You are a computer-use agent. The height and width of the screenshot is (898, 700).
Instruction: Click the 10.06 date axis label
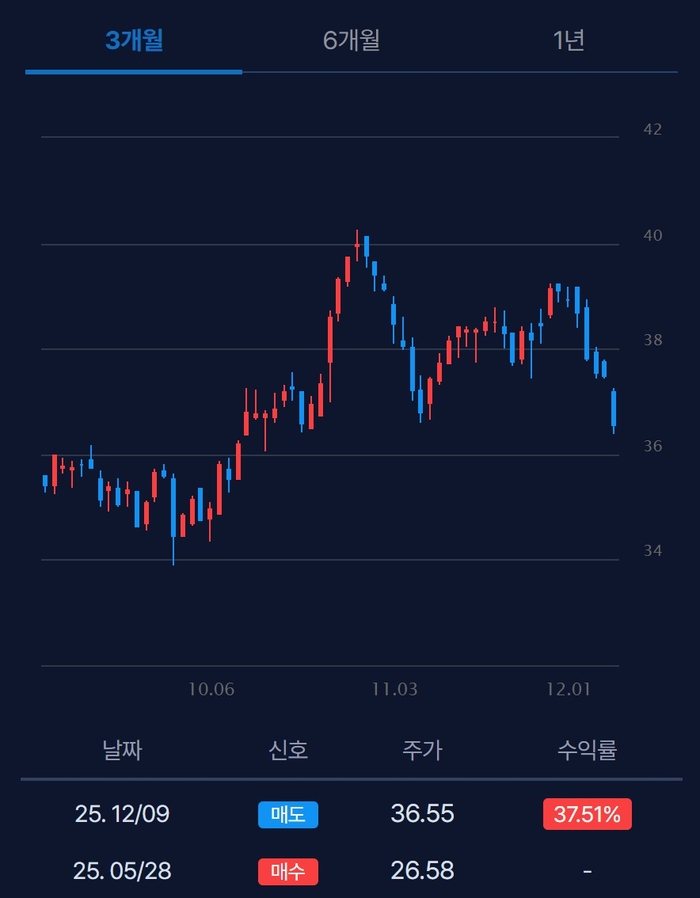coord(211,689)
